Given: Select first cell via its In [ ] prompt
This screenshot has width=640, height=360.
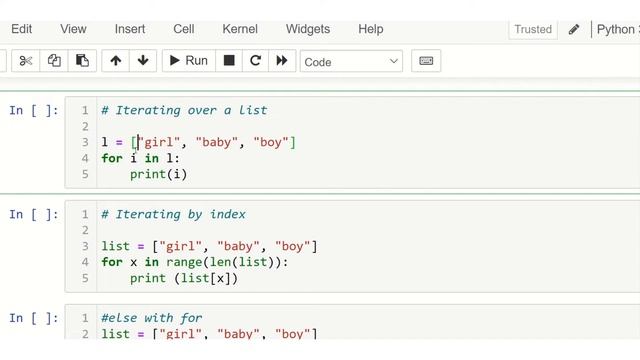Looking at the screenshot, I should click(34, 110).
